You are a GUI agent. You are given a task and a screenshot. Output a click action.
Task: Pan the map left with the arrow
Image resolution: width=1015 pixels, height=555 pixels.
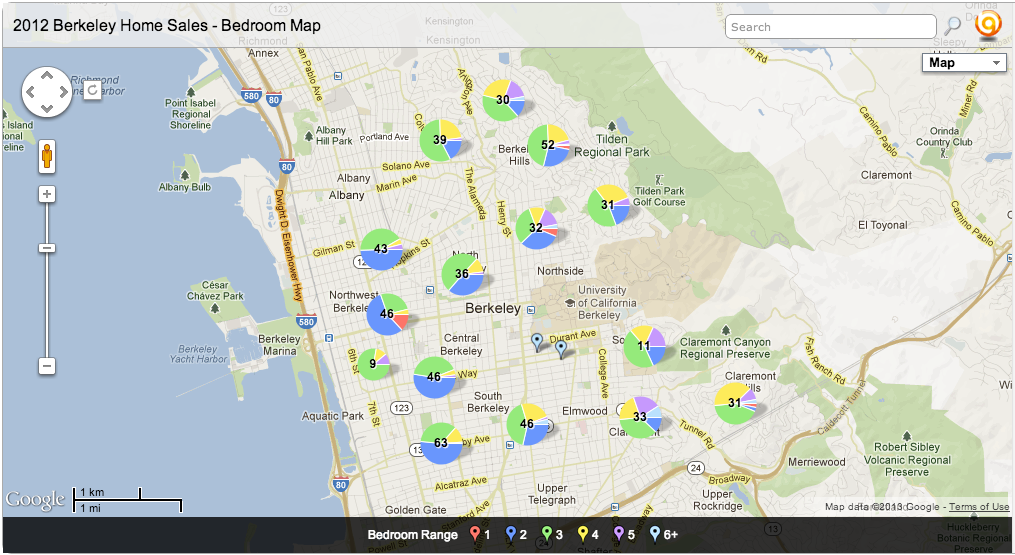(30, 92)
